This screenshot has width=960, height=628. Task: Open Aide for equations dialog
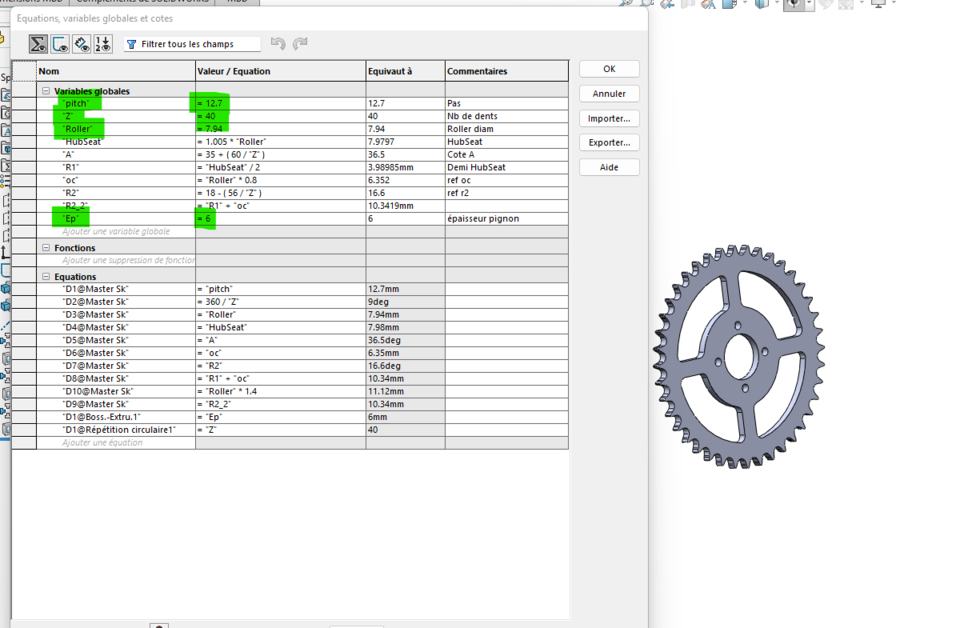point(609,167)
